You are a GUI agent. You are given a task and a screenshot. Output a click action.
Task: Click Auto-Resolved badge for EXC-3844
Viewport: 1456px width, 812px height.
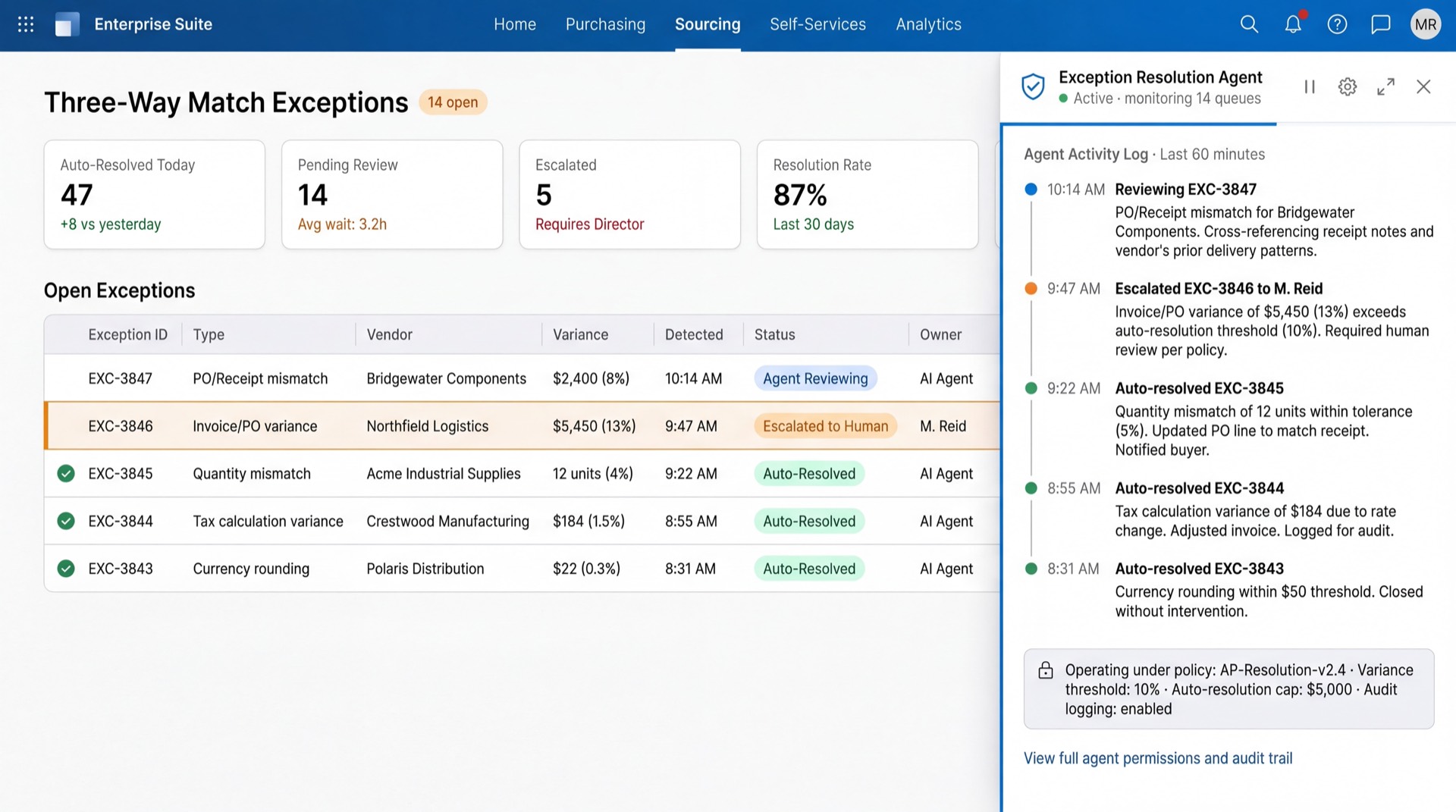[809, 521]
